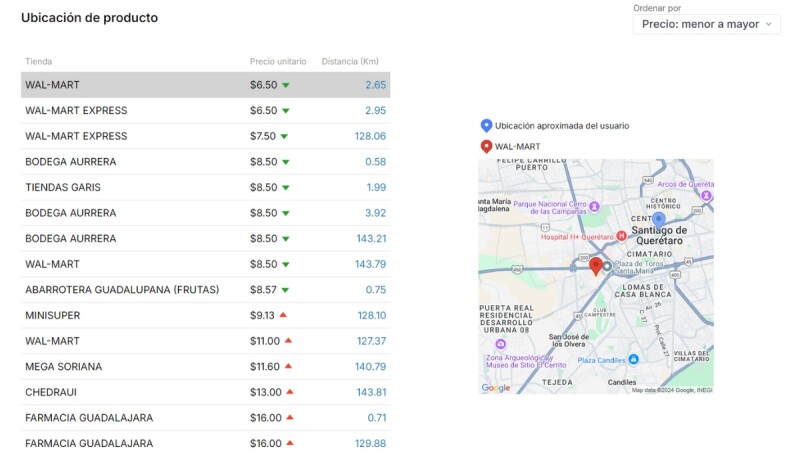Select the MINISUPER row

click(206, 315)
